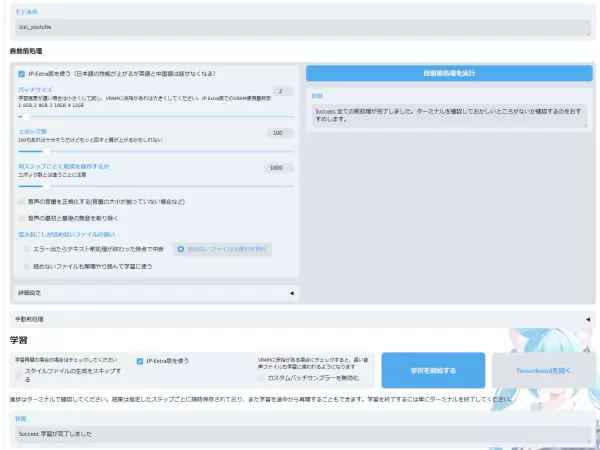This screenshot has width=600, height=450.
Task: Check スタイルファイルの生成をスキップする checkbox
Action: [18, 375]
